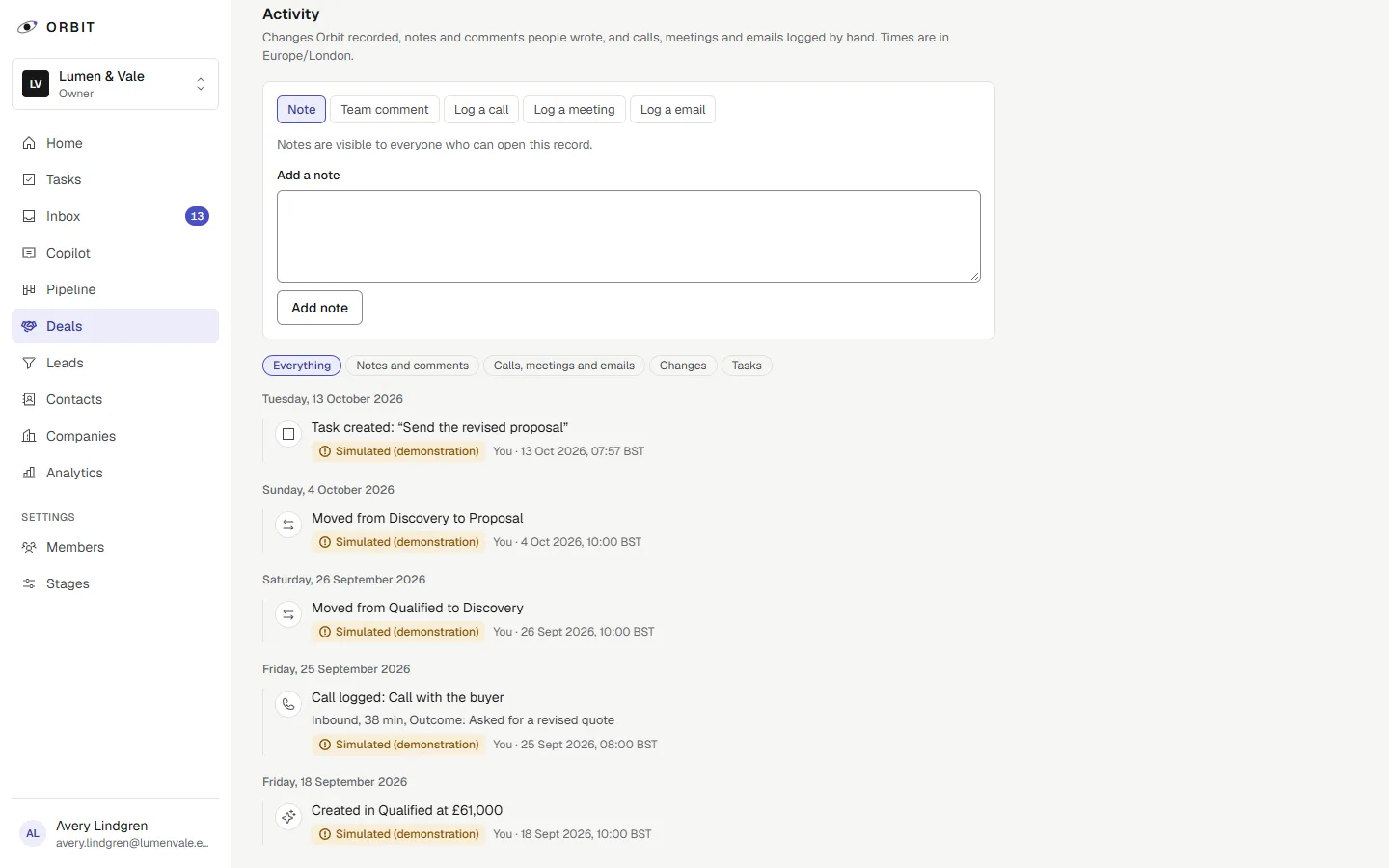Select the Note tab
The height and width of the screenshot is (868, 1389).
click(x=302, y=110)
